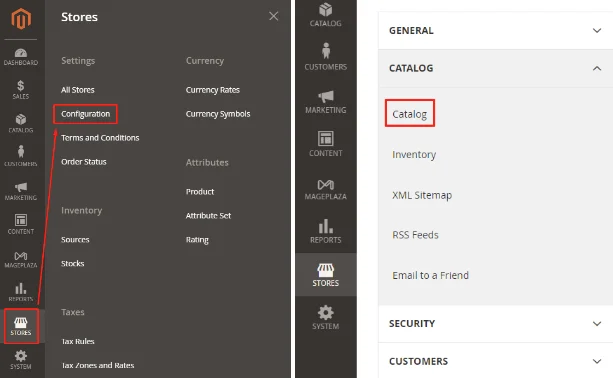Screen dimensions: 613x378
Task: Choose Tax Rules from Taxes
Action: pyautogui.click(x=78, y=341)
